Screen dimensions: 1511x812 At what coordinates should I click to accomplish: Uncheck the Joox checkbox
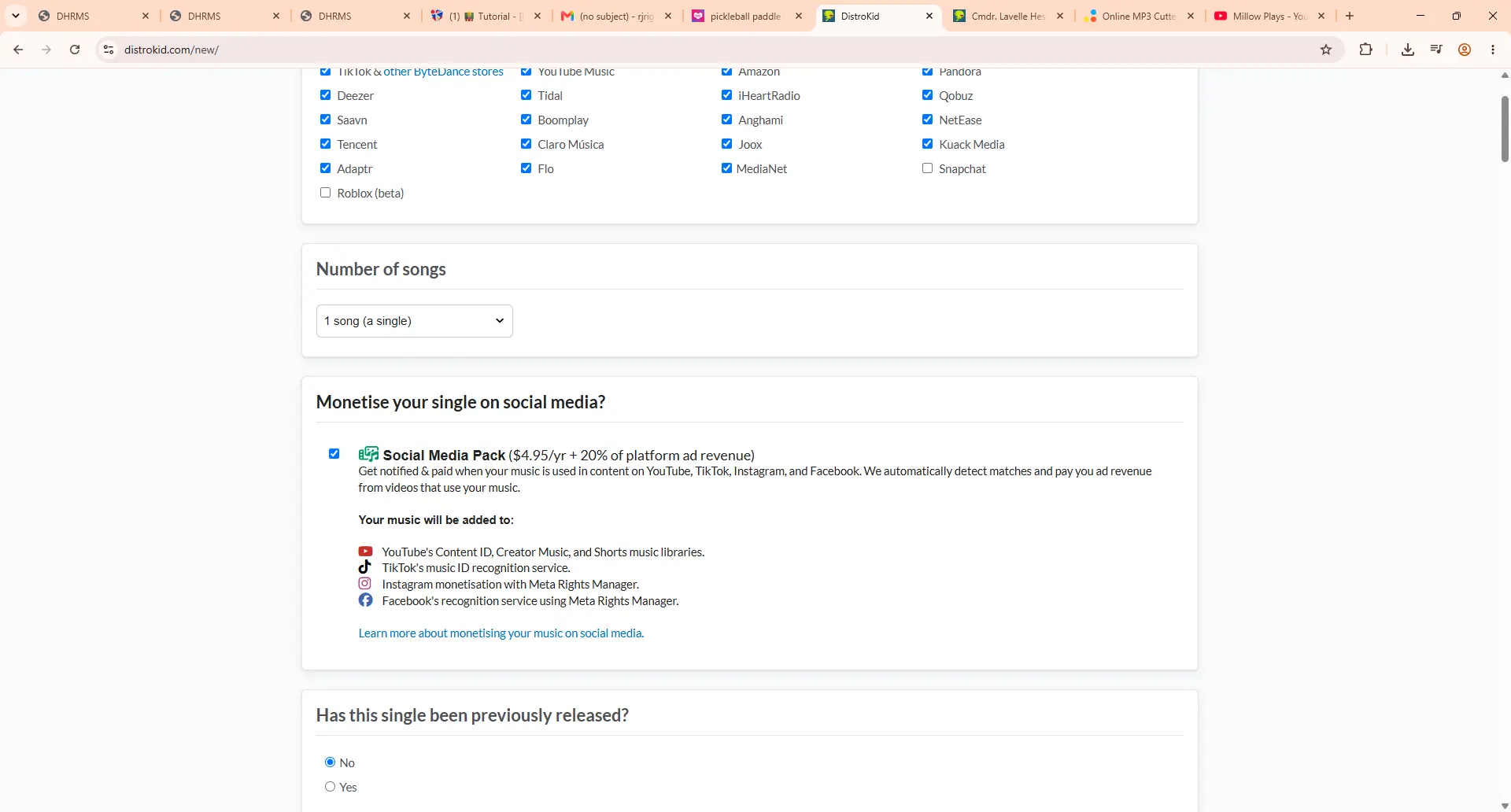[x=726, y=144]
